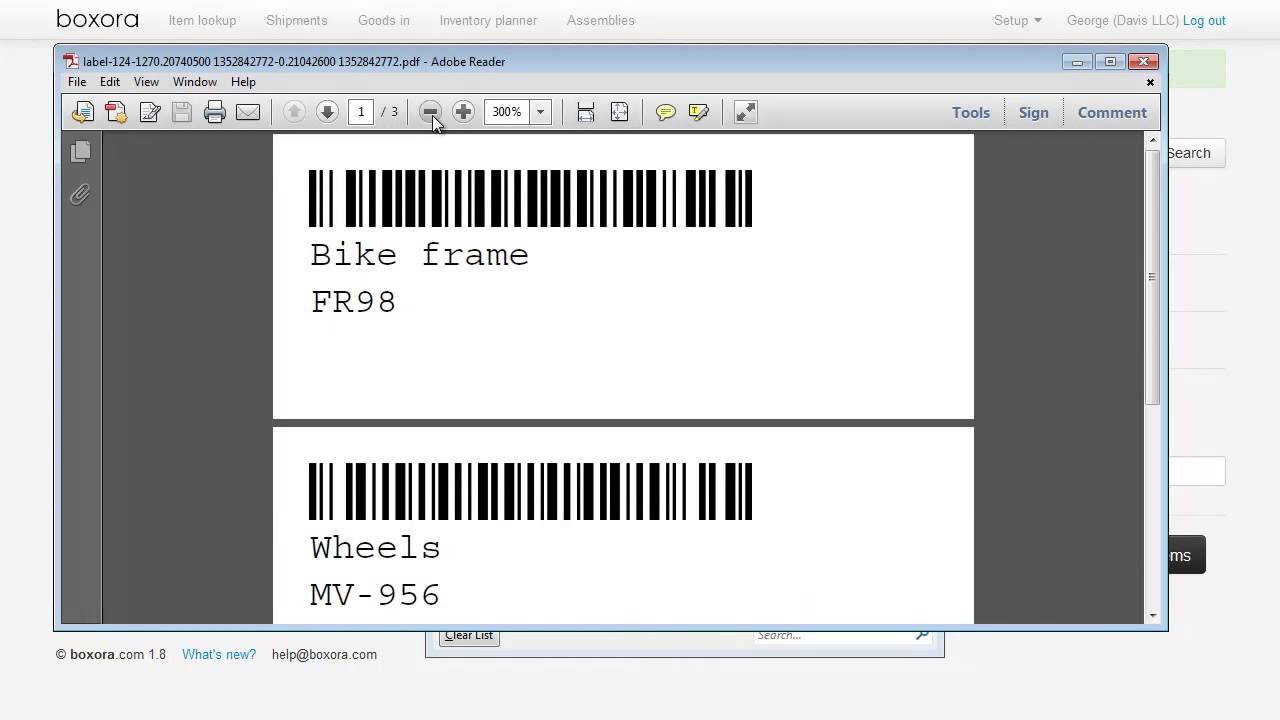
Task: Open the zoom level dropdown arrow
Action: [x=540, y=112]
